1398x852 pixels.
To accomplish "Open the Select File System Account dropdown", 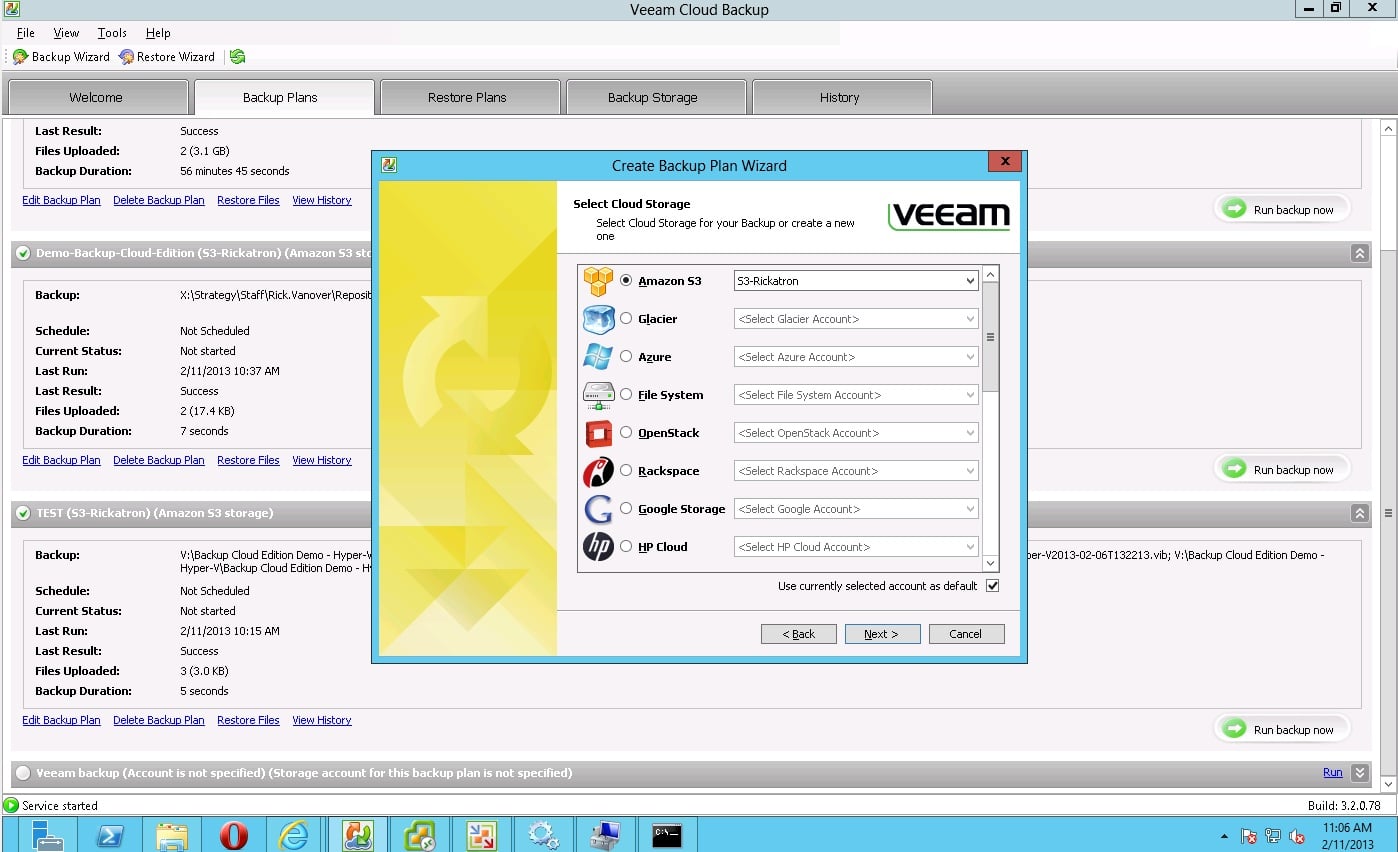I will (x=856, y=395).
